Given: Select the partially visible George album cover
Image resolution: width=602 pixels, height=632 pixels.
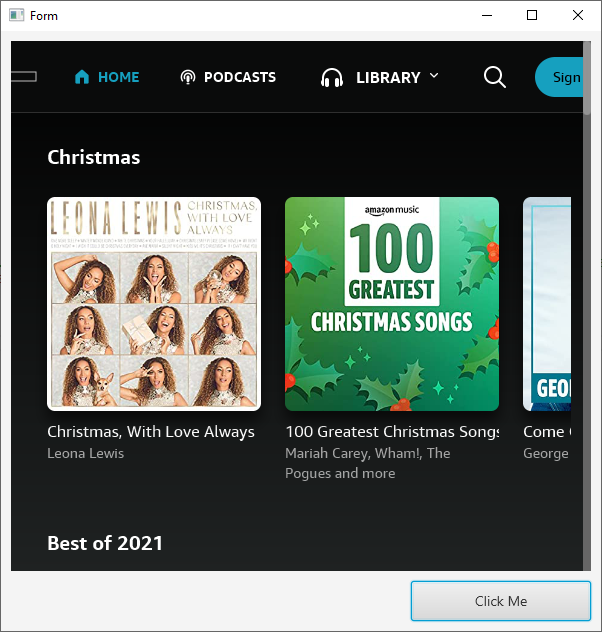Looking at the screenshot, I should point(547,304).
